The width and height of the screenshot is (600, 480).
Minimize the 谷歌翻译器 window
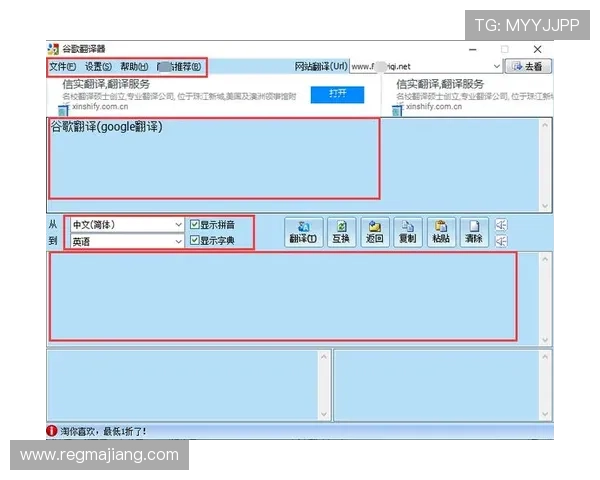point(473,49)
